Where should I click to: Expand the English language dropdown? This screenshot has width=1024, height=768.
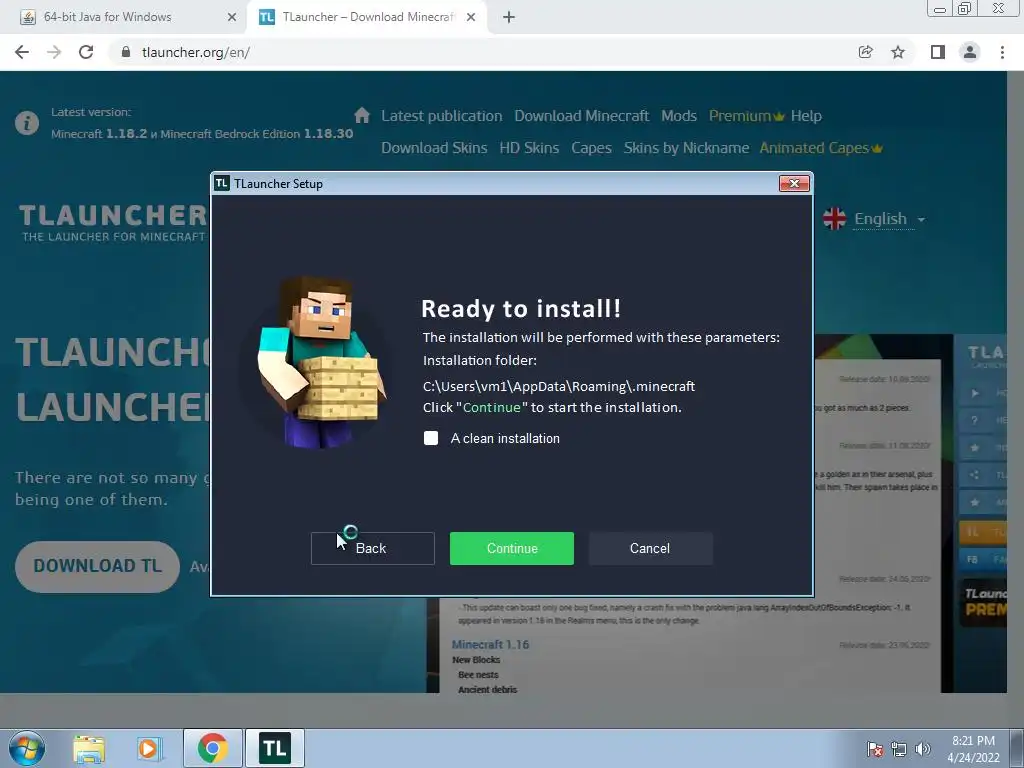(889, 219)
